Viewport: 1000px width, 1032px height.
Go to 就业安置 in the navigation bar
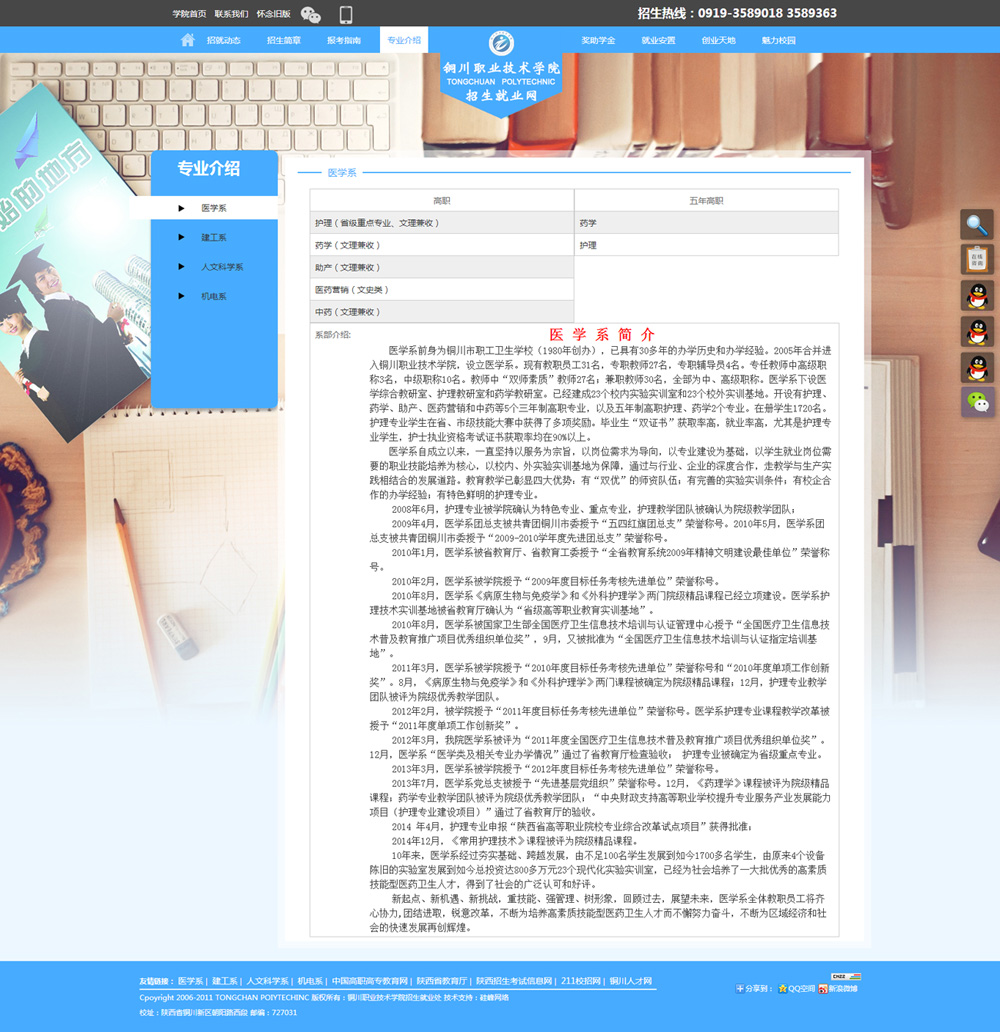658,40
